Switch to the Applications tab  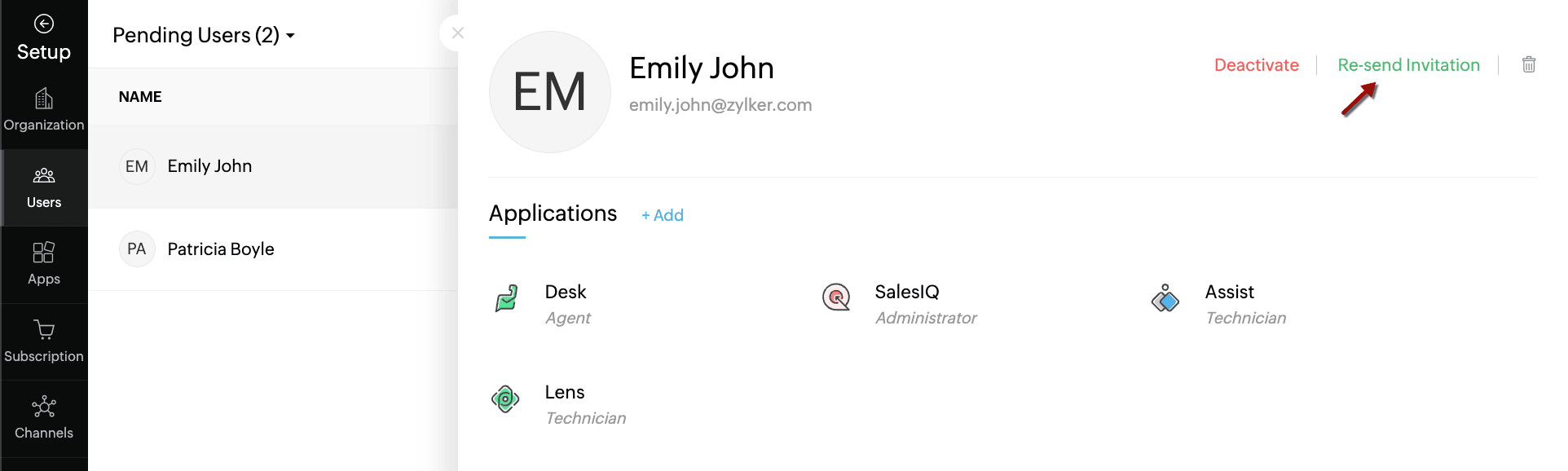tap(553, 213)
